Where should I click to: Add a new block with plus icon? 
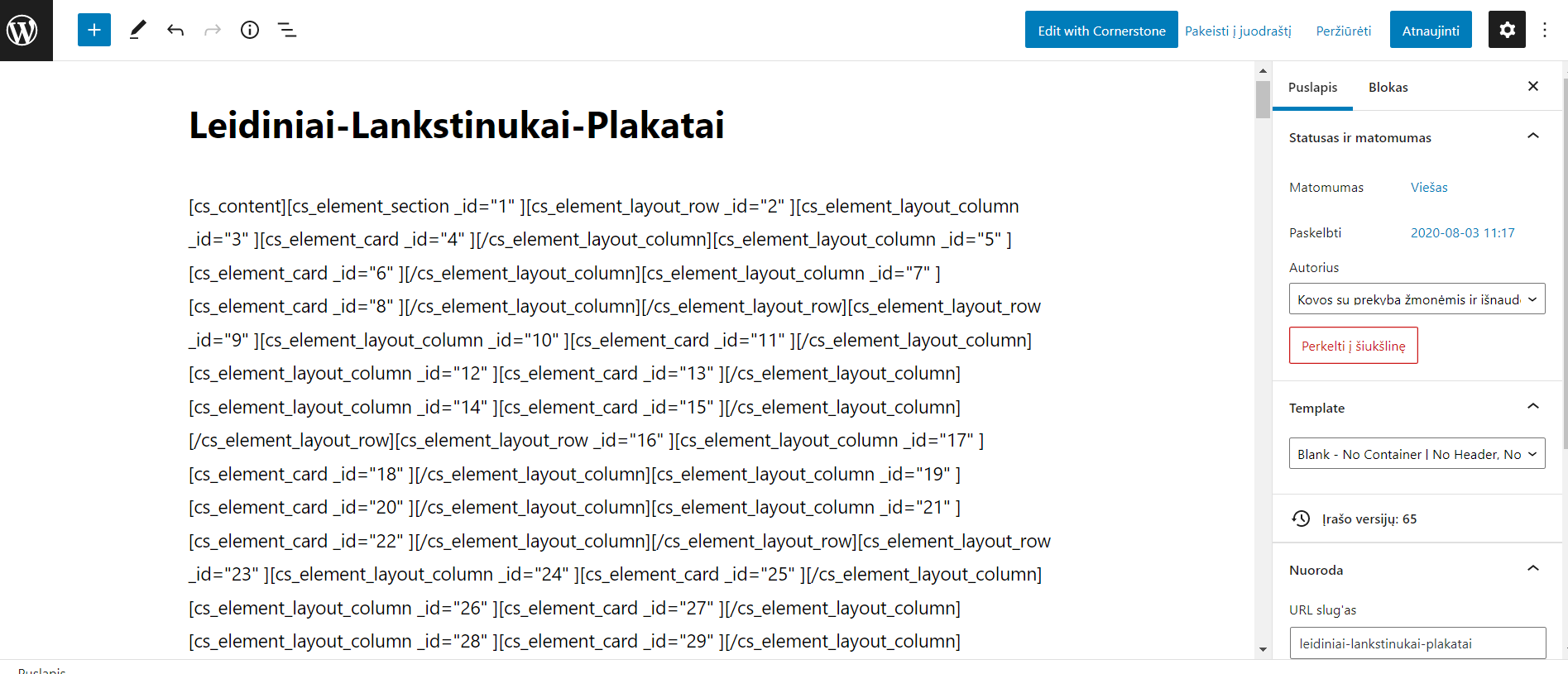pyautogui.click(x=94, y=30)
